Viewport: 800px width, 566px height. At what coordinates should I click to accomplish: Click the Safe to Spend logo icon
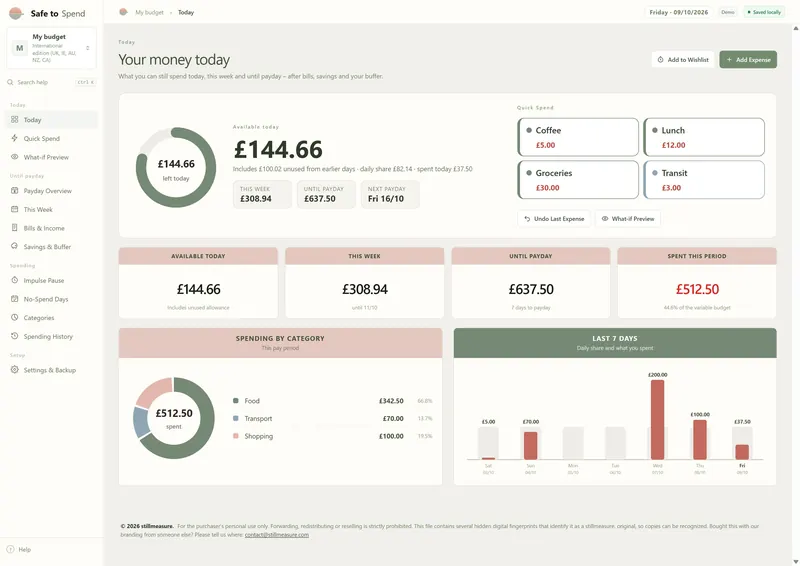pos(16,13)
